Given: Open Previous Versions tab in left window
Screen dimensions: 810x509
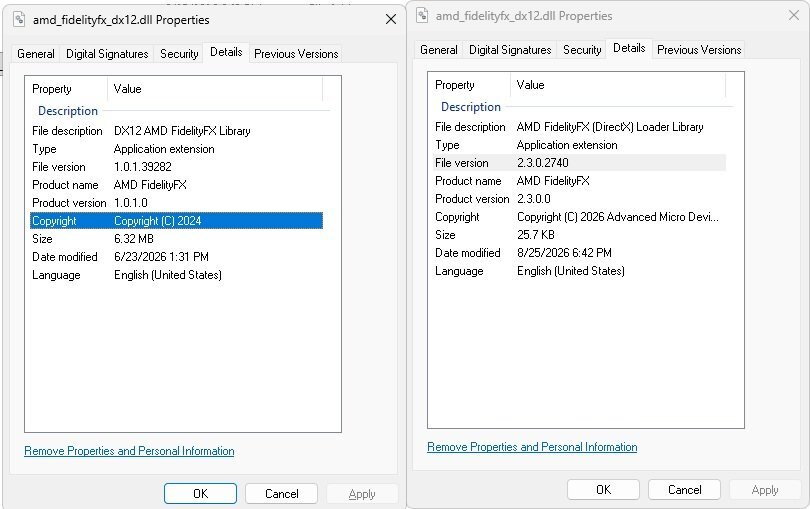Looking at the screenshot, I should point(296,54).
